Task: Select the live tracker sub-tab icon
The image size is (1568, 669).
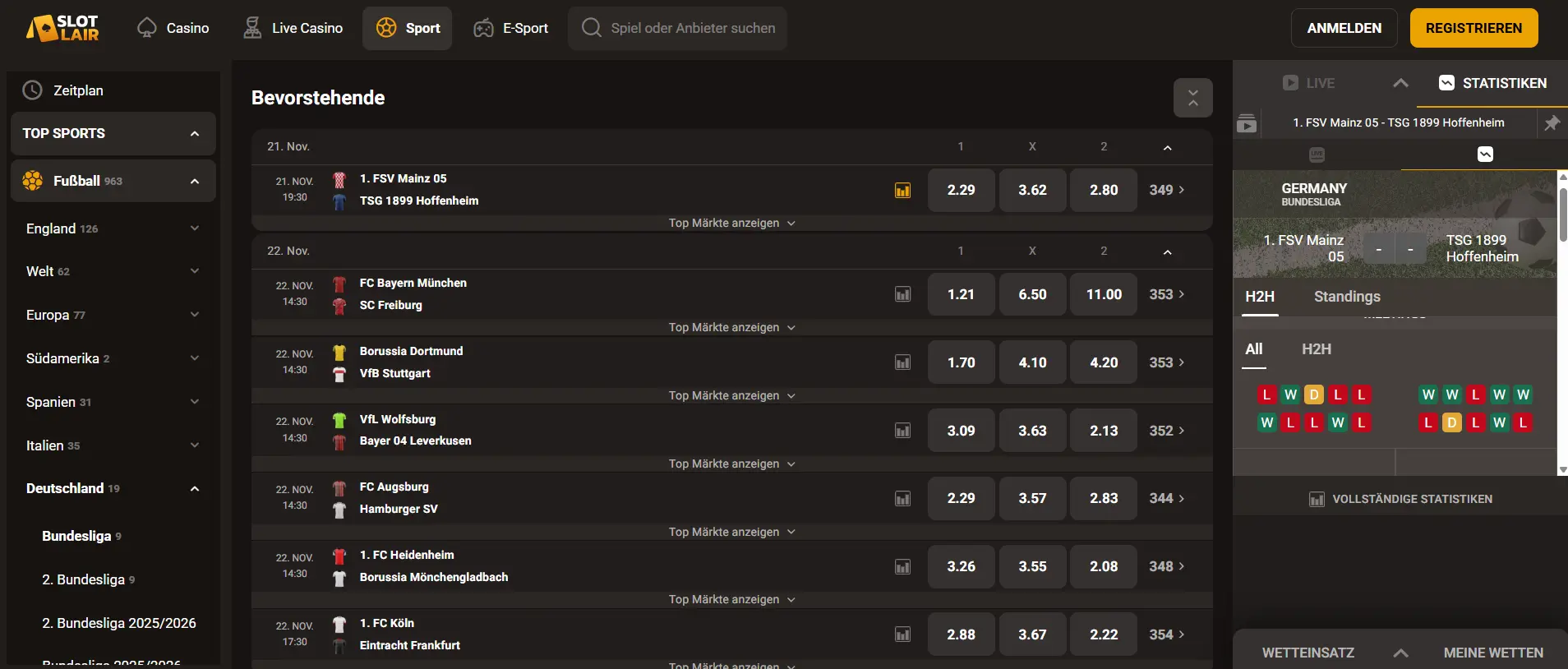Action: [x=1317, y=155]
